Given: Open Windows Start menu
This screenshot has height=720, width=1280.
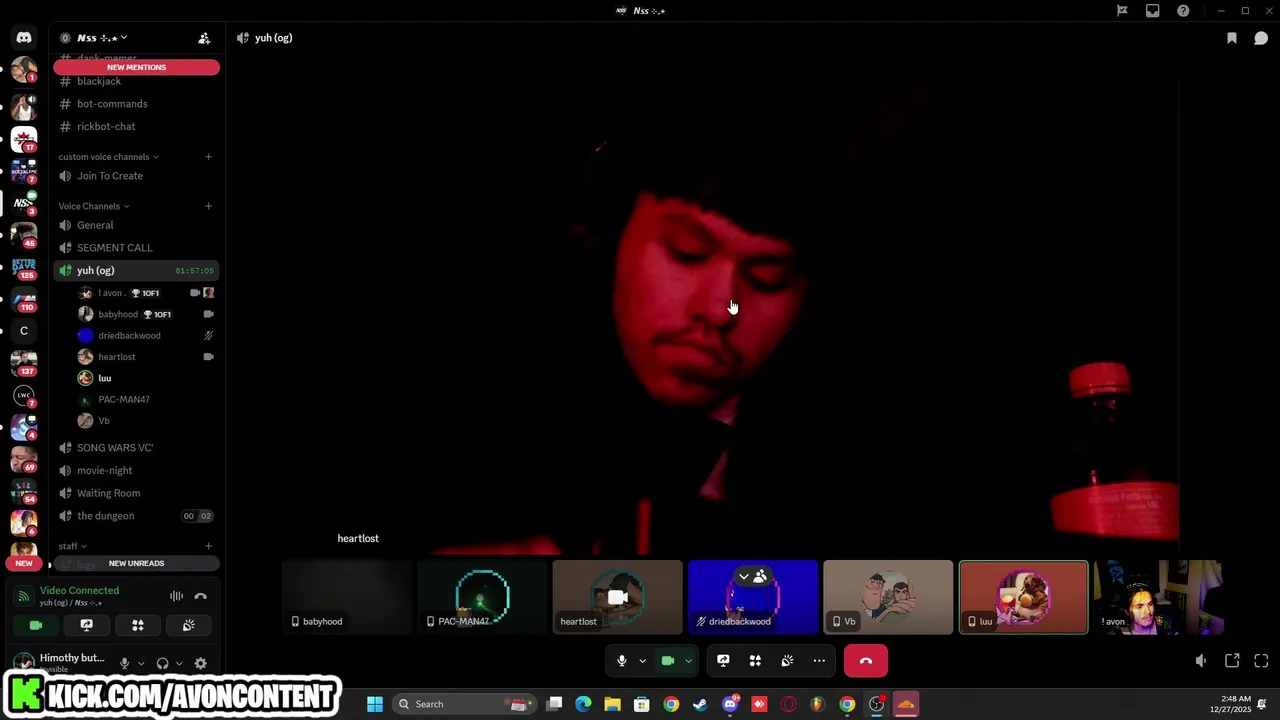Looking at the screenshot, I should pyautogui.click(x=375, y=704).
